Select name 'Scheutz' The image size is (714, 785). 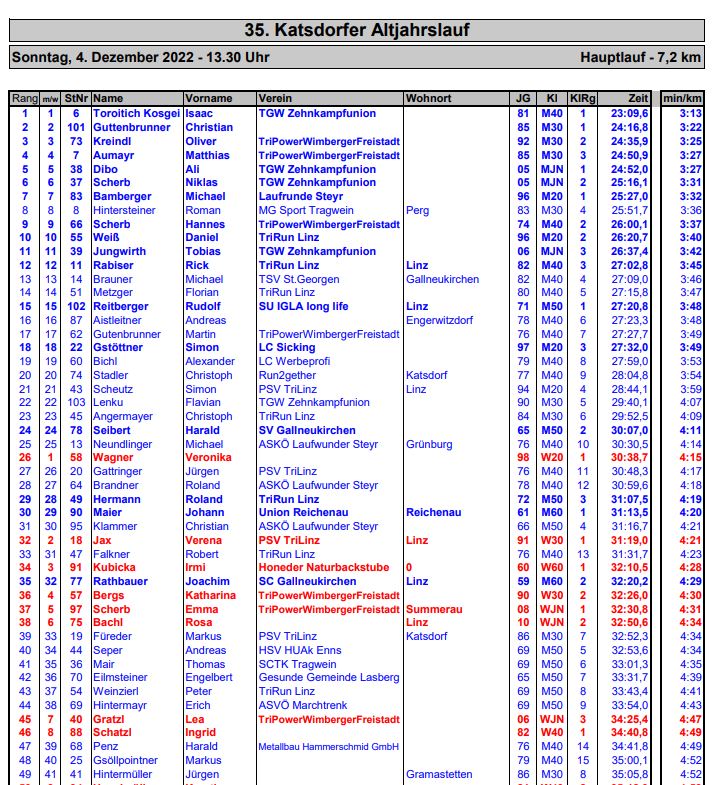pos(113,390)
